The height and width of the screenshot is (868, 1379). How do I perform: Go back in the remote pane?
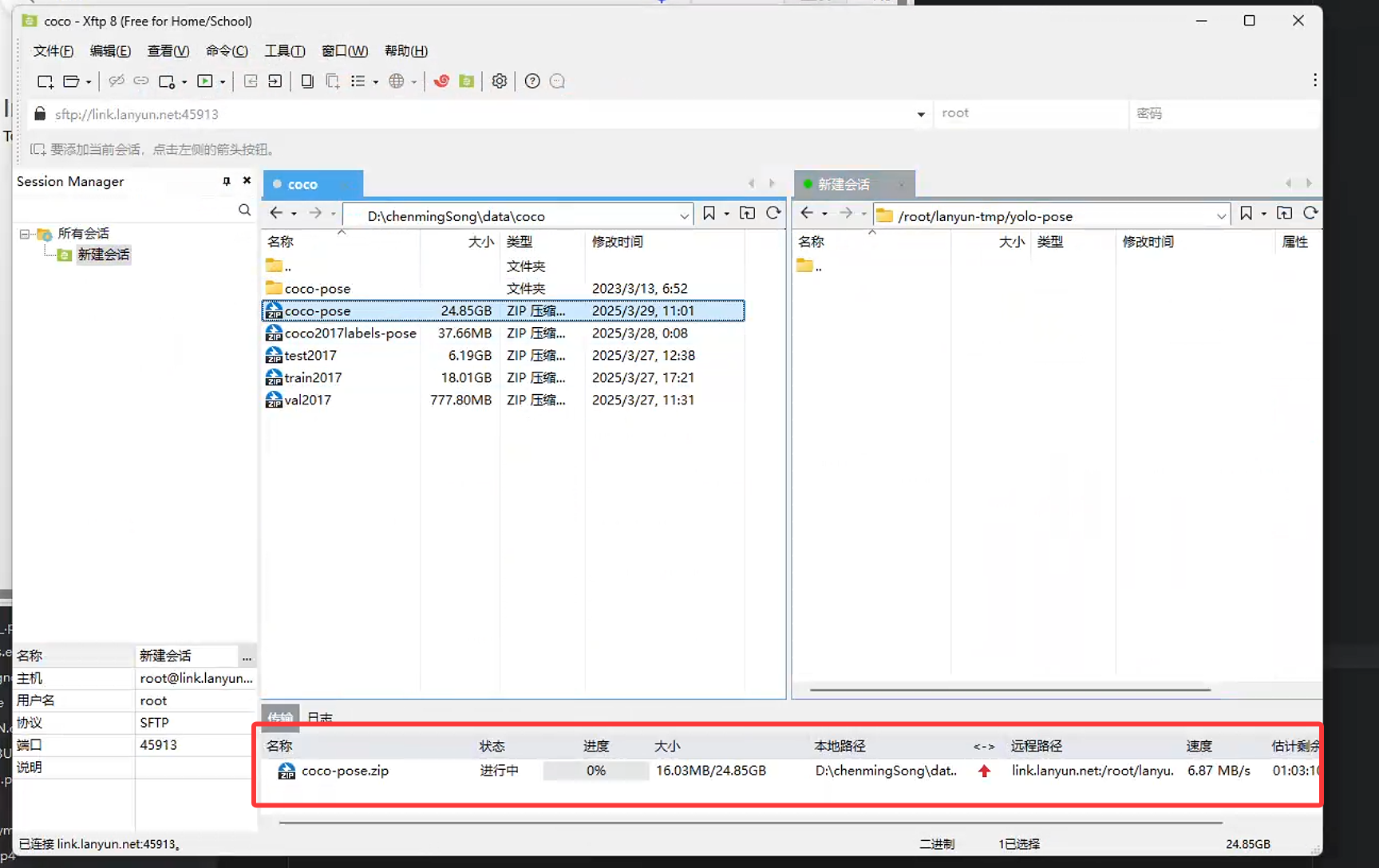point(807,213)
